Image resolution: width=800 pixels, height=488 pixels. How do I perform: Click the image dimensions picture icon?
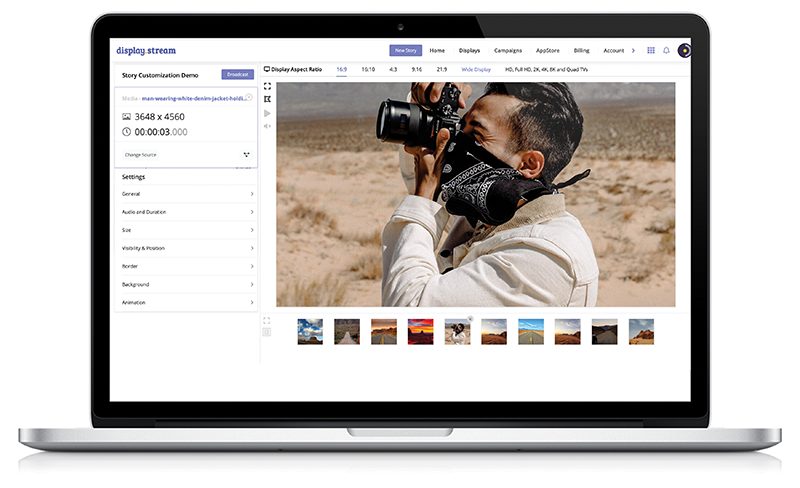[x=127, y=116]
